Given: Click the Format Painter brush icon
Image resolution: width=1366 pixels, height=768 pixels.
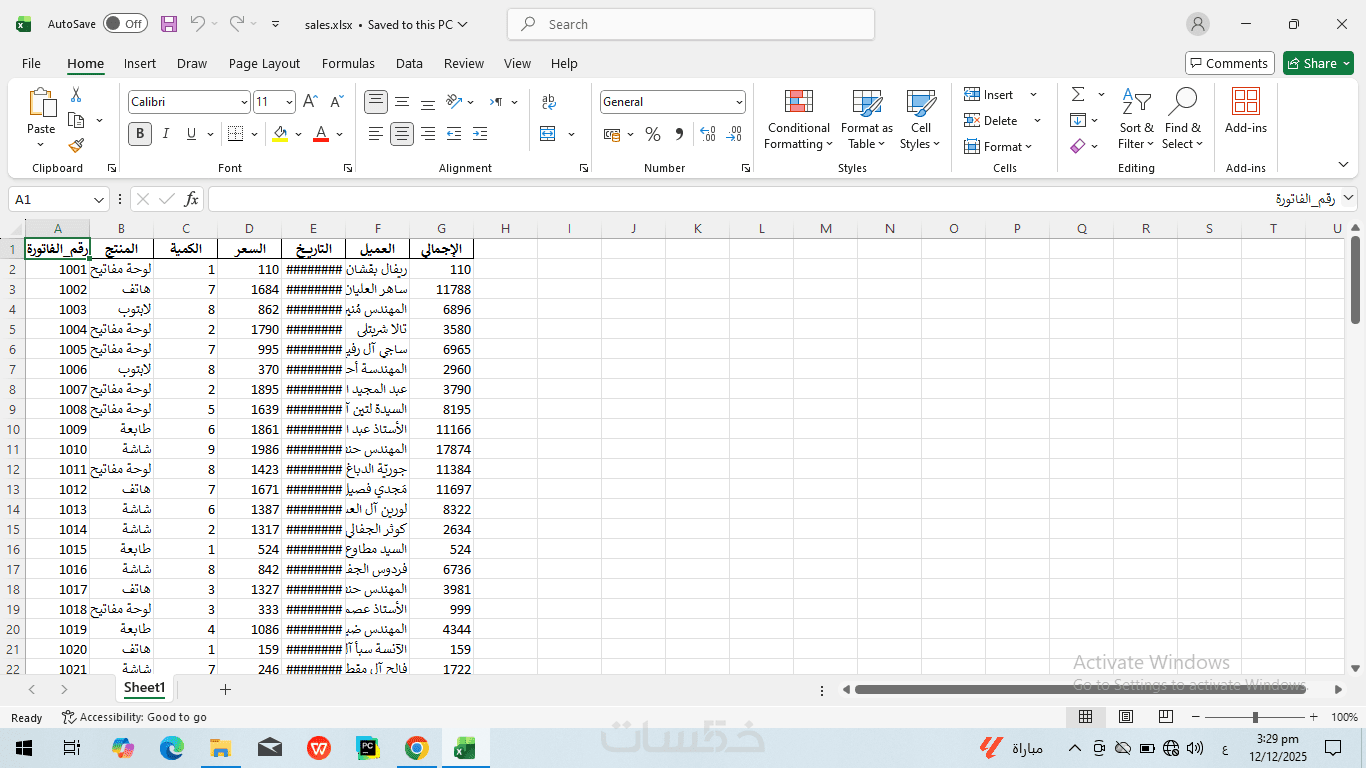Looking at the screenshot, I should [76, 145].
